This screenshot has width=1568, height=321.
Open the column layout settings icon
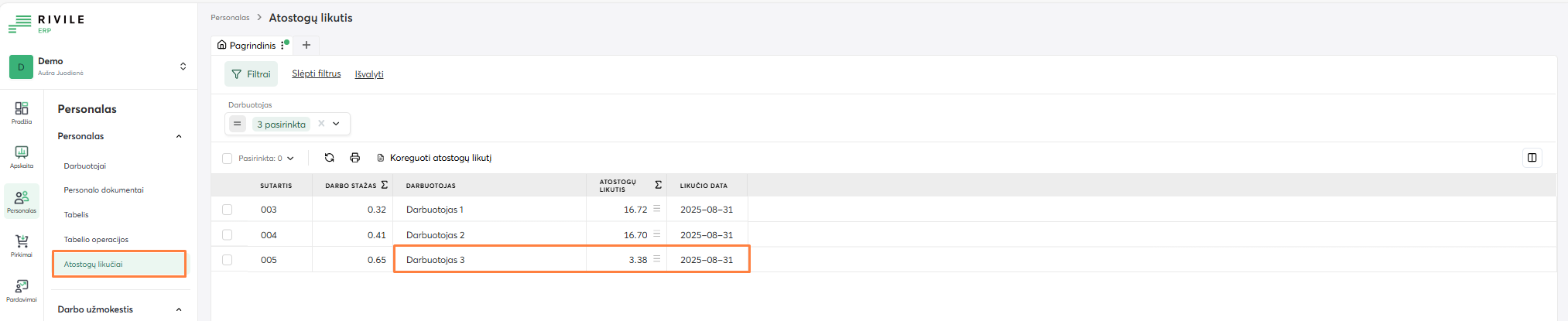tap(1532, 158)
